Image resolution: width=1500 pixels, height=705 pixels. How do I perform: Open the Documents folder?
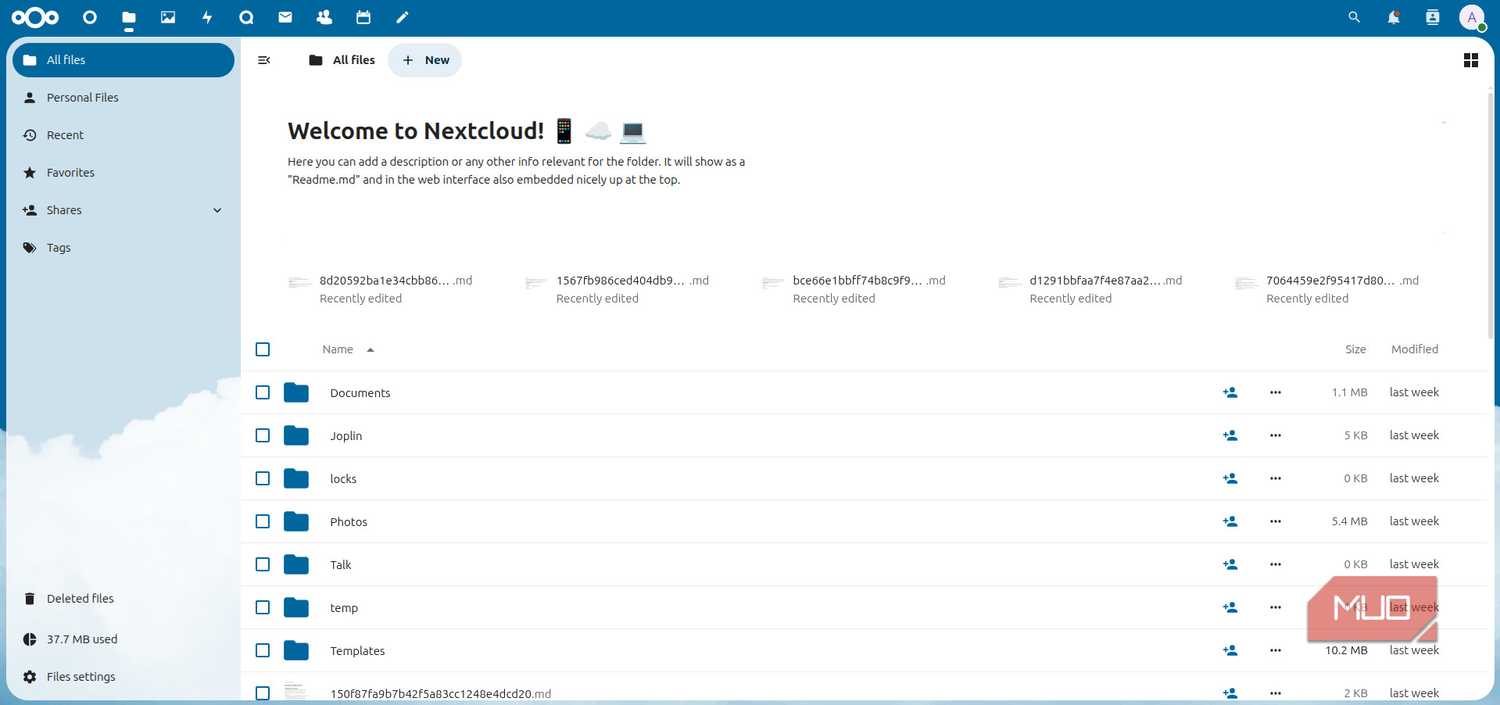pos(360,393)
